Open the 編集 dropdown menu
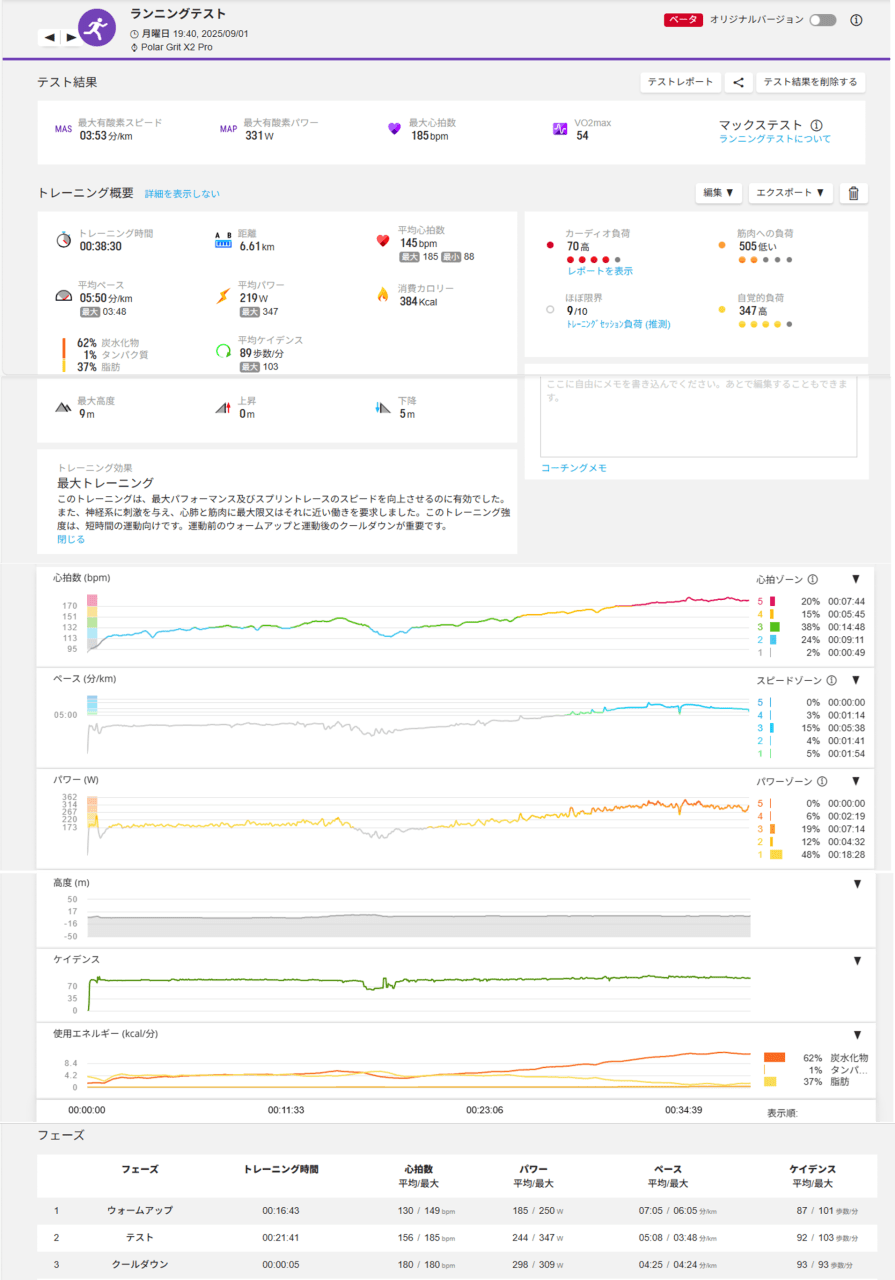The image size is (895, 1280). pos(718,193)
